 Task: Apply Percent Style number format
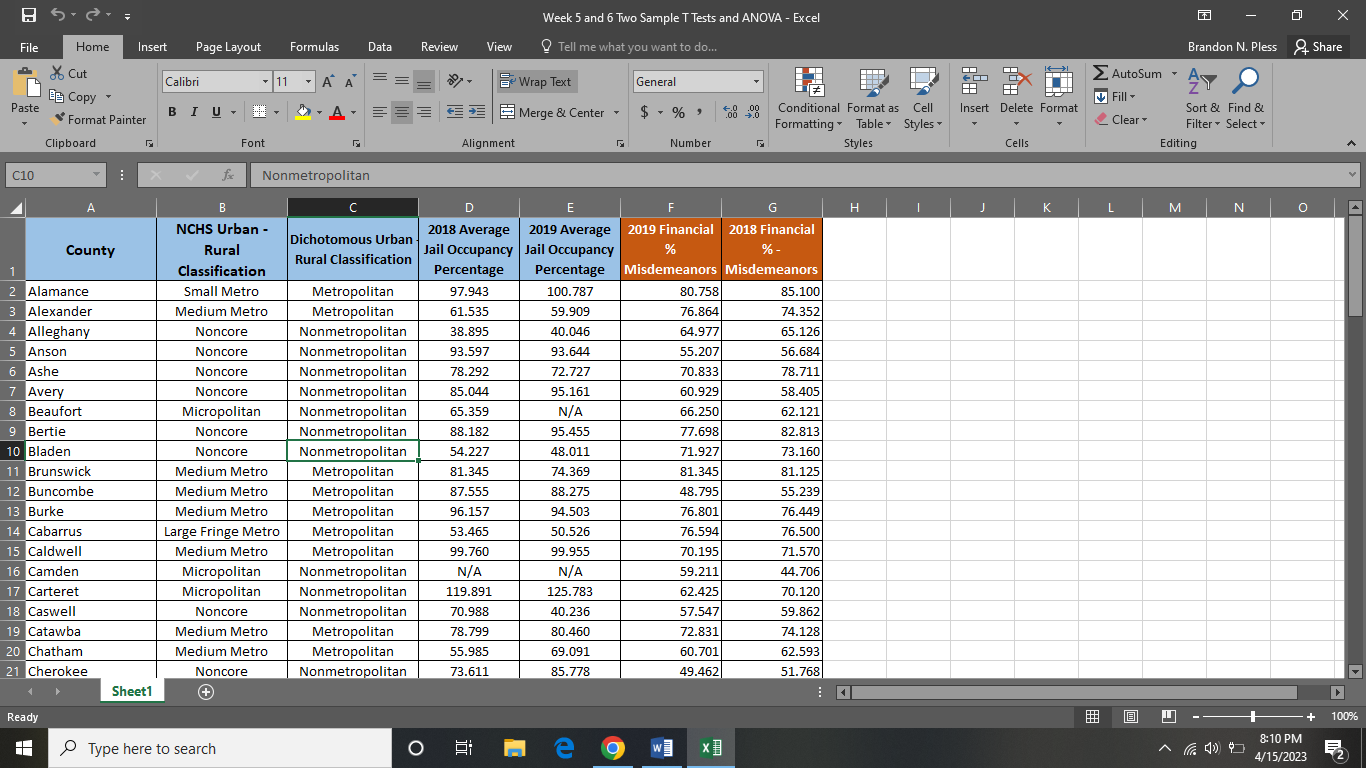[x=676, y=112]
